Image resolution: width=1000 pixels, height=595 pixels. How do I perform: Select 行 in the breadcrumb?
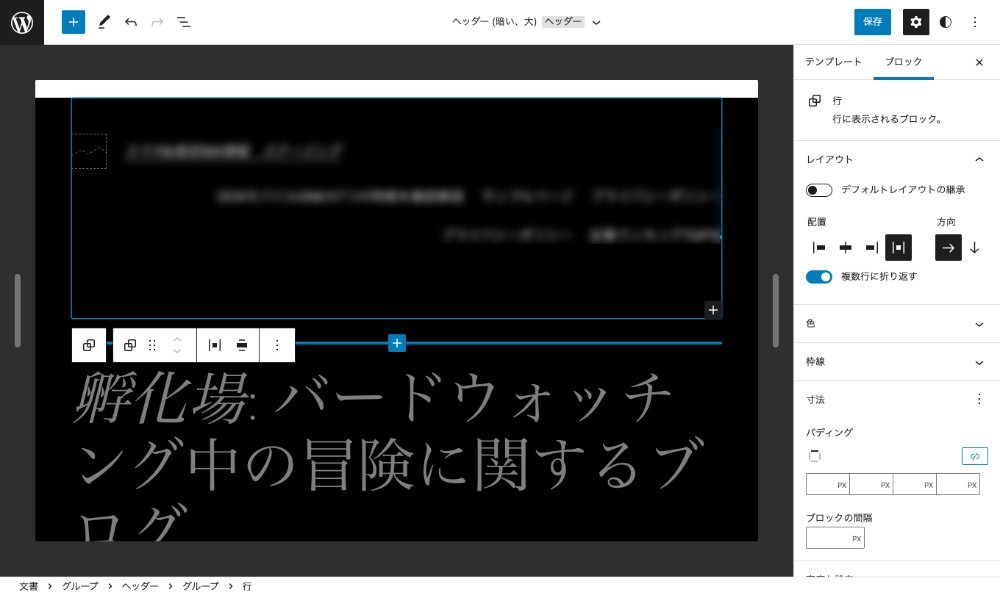[x=247, y=586]
